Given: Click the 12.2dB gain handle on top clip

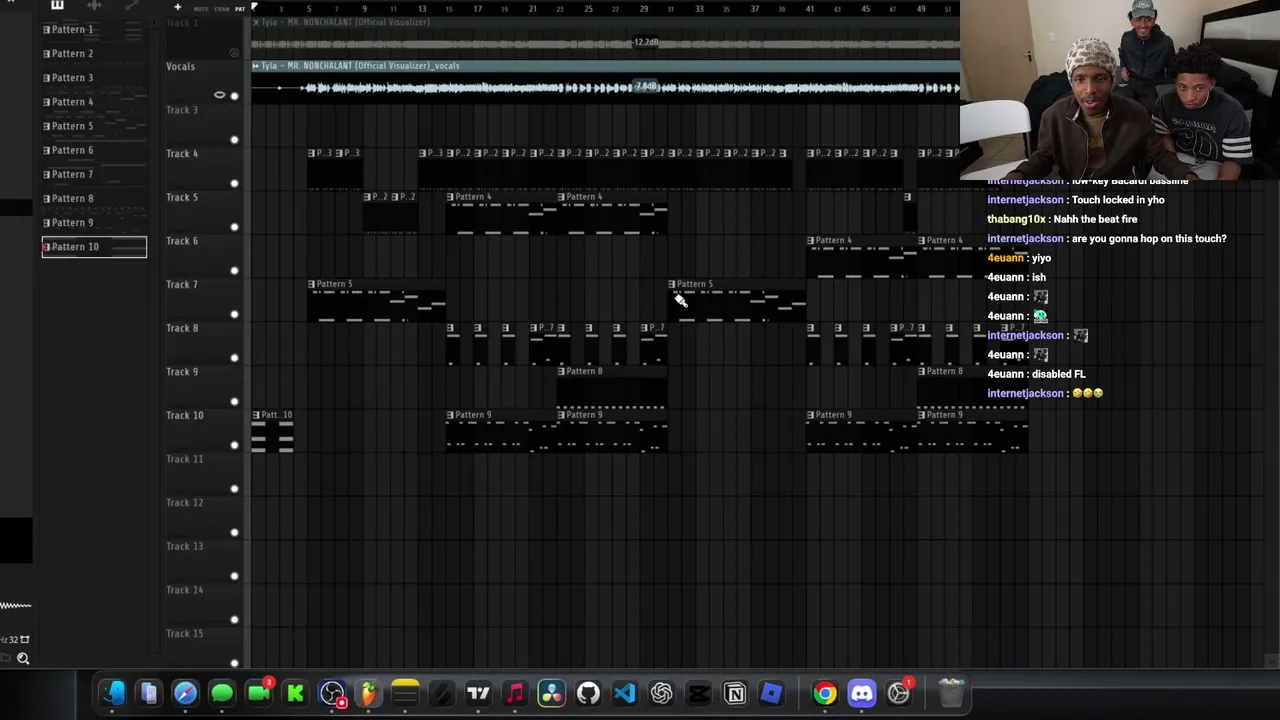Looking at the screenshot, I should (646, 43).
